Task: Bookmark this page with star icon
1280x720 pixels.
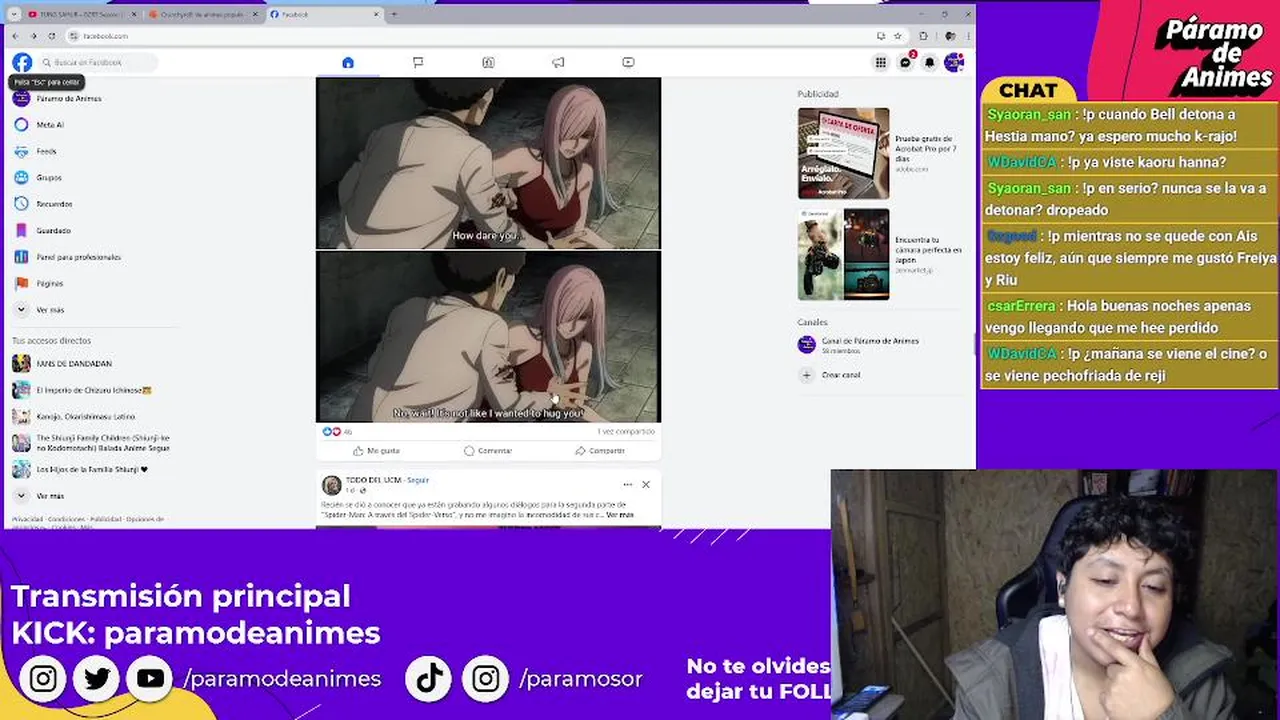Action: pos(897,36)
